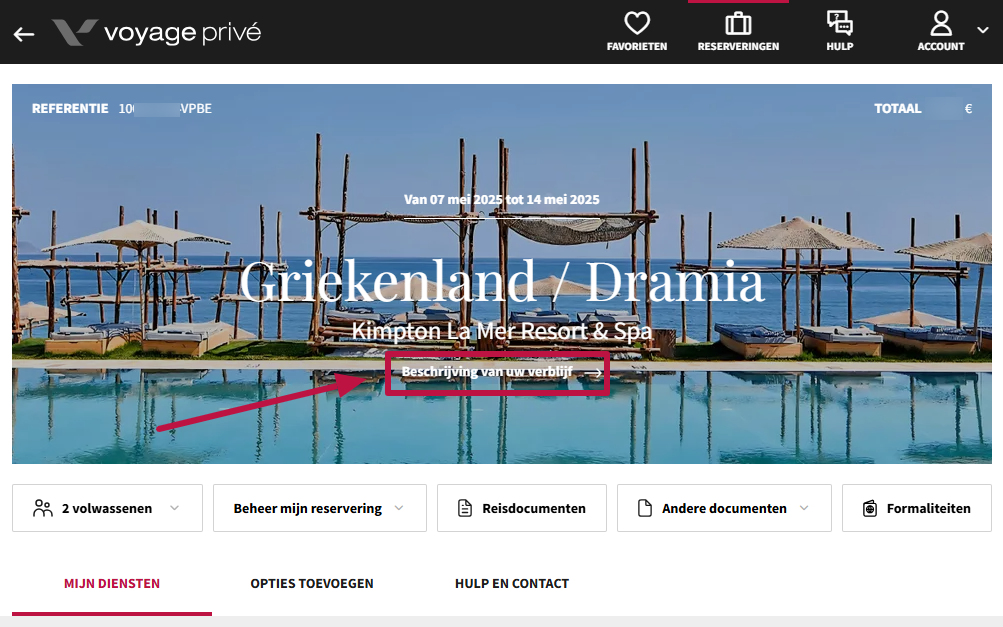Screen dimensions: 1003x627
Task: Click the Formaliteiten button
Action: tap(917, 508)
